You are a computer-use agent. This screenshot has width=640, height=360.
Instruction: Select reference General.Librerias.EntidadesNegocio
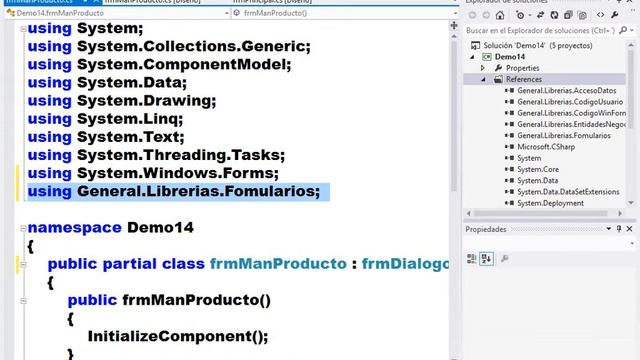(x=571, y=124)
